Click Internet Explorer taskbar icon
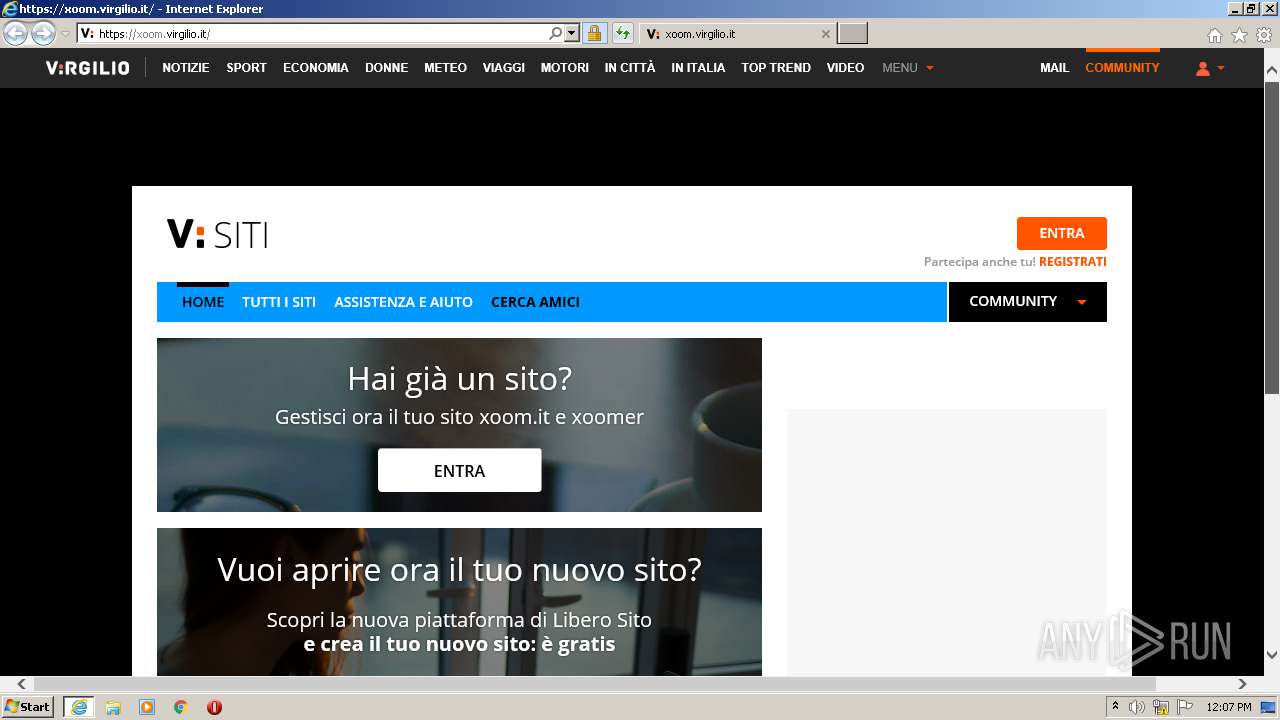1280x720 pixels. (x=78, y=707)
